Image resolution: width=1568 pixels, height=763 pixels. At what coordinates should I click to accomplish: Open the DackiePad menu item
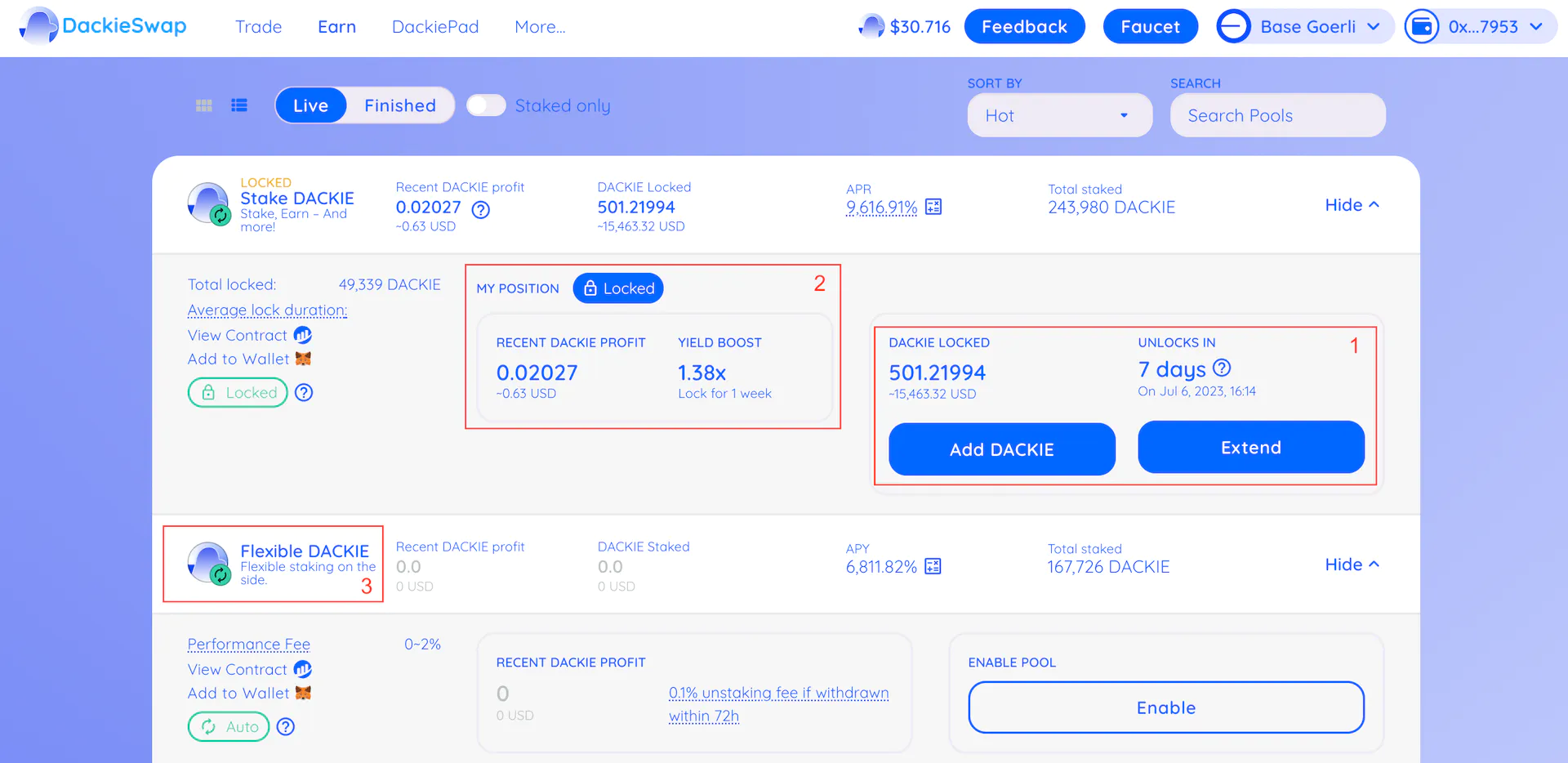(x=435, y=27)
